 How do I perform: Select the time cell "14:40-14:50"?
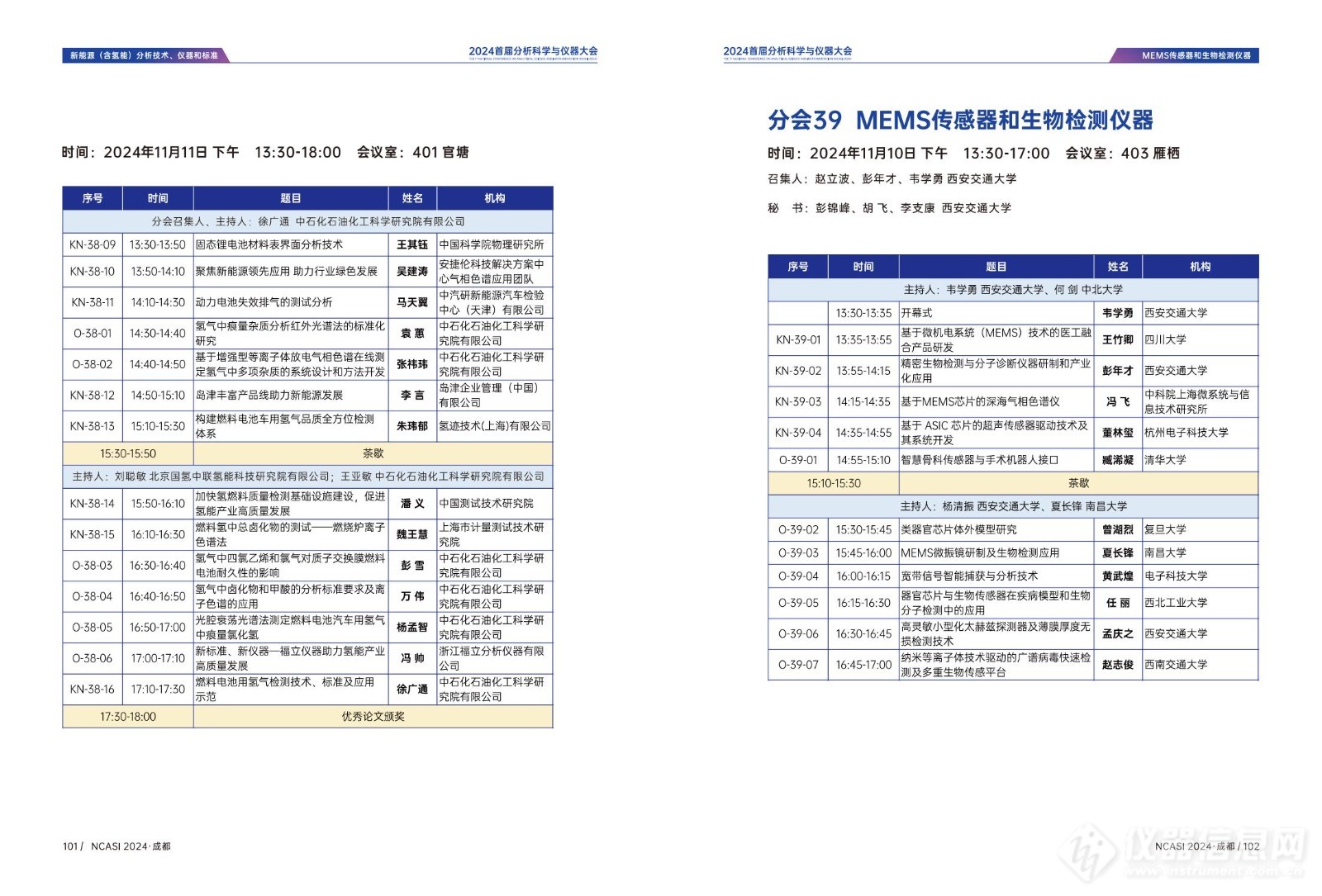(x=158, y=364)
